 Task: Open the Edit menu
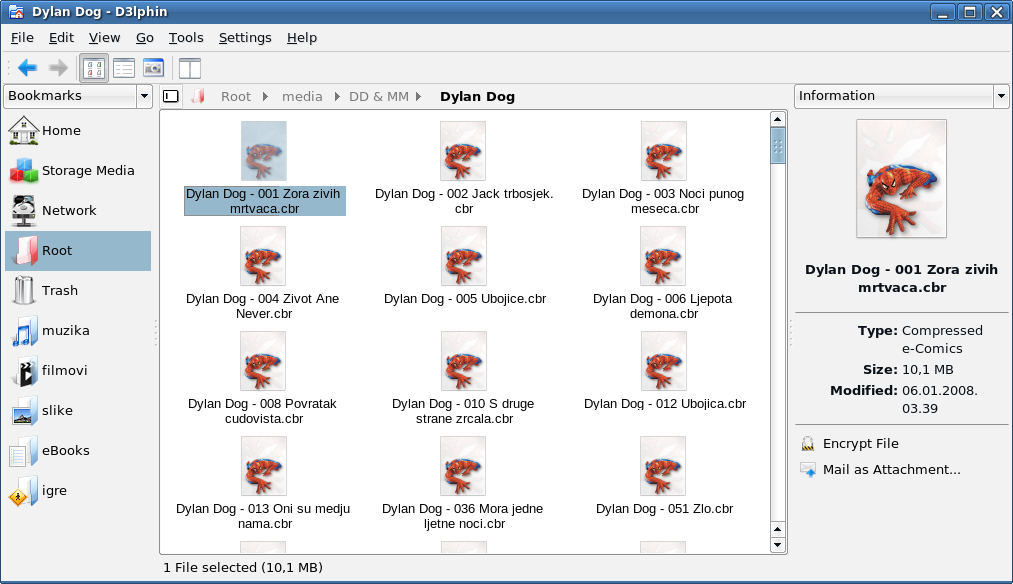(61, 37)
